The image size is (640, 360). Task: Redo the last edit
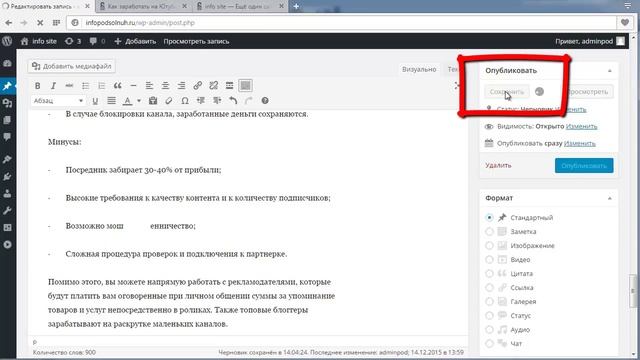click(249, 101)
